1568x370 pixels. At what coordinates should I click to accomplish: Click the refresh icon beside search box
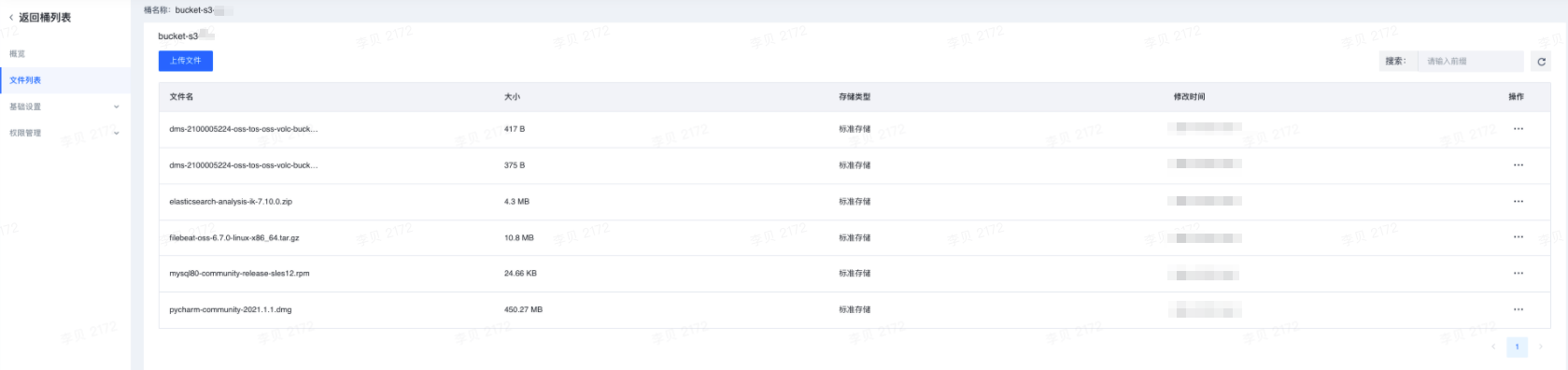tap(1541, 62)
